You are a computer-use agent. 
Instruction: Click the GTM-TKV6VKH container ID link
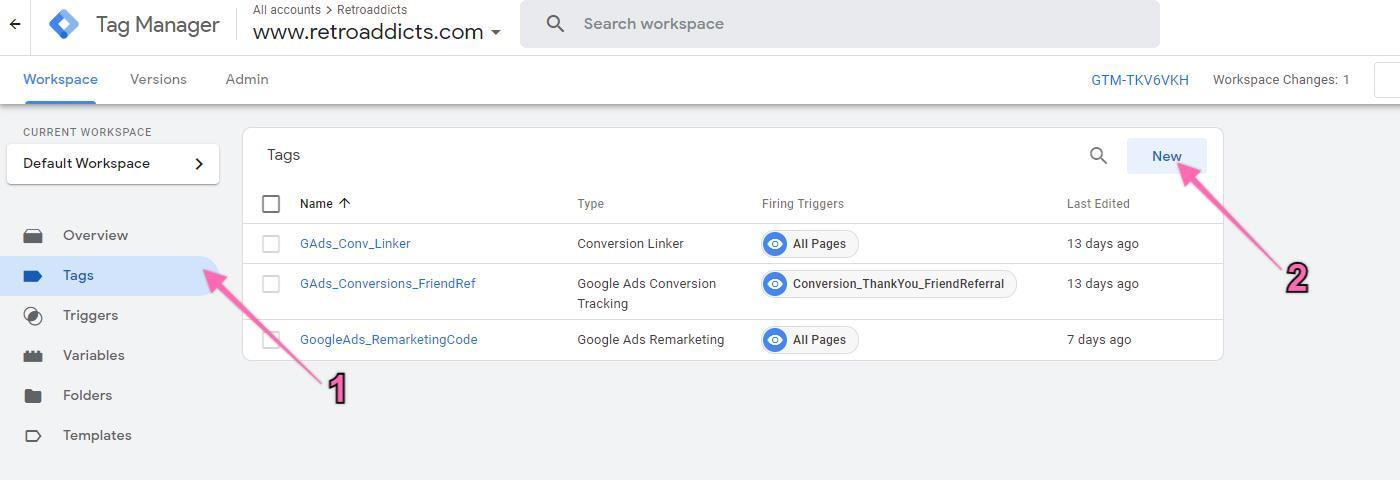pyautogui.click(x=1140, y=80)
